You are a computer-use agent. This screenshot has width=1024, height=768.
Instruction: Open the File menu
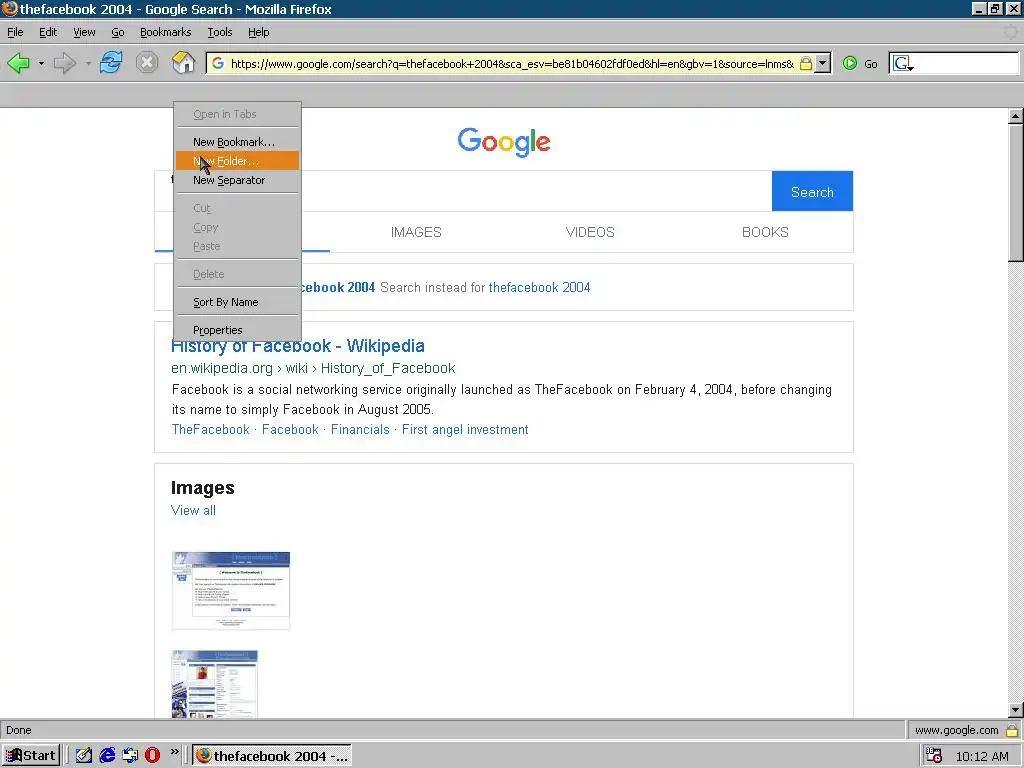15,32
